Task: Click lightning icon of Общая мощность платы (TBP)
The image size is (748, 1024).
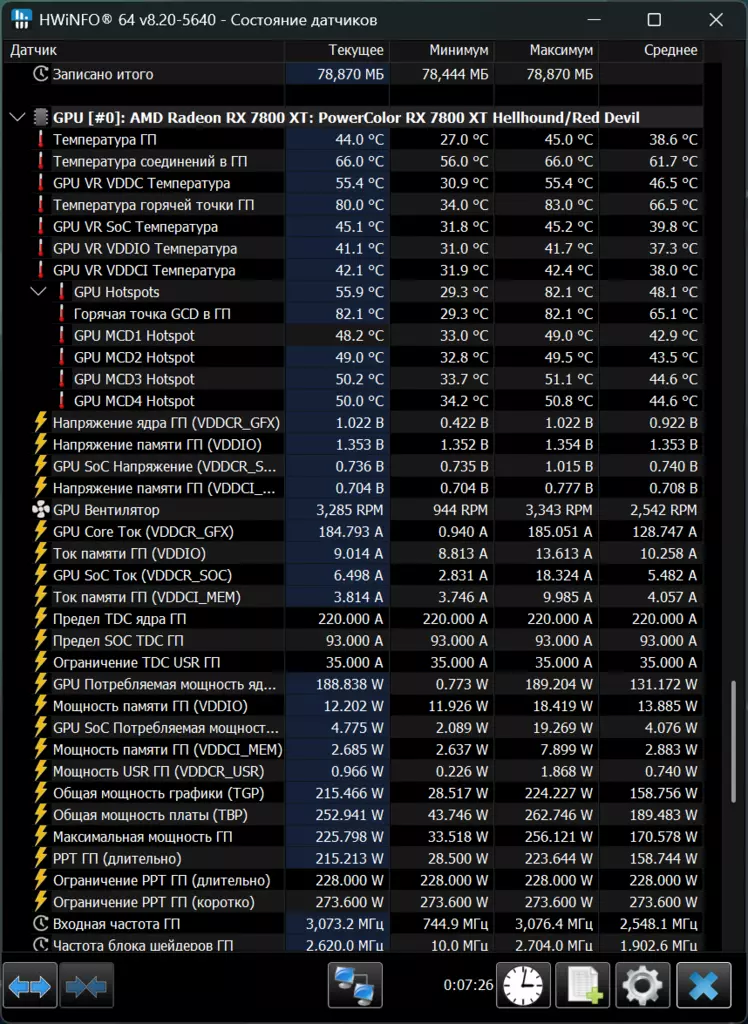Action: pos(41,814)
